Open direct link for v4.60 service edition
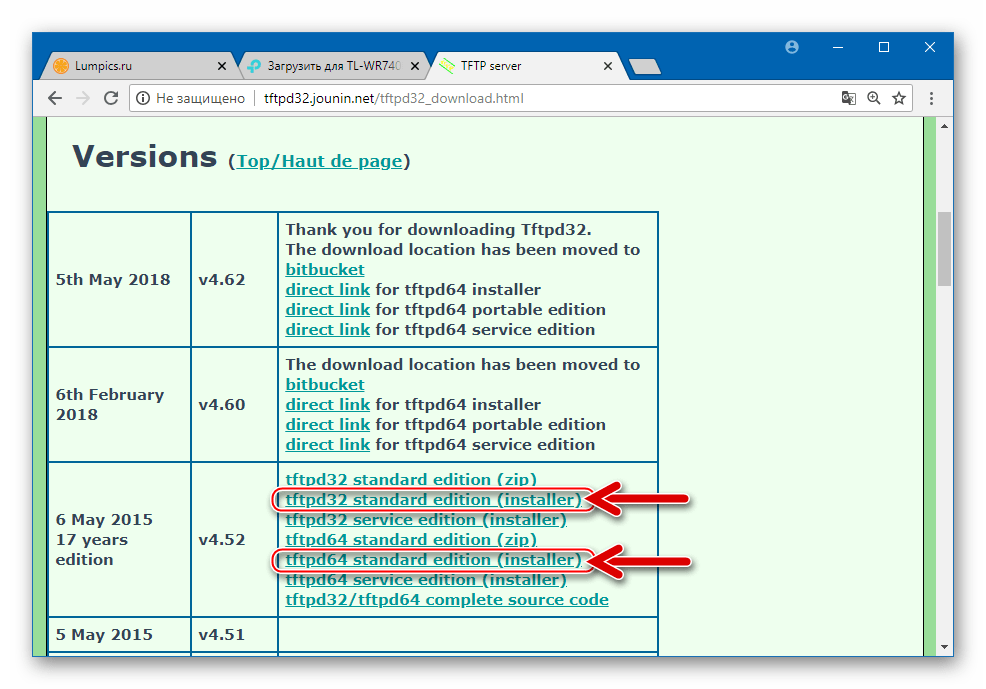Screen dimensions: 986x689 point(328,445)
